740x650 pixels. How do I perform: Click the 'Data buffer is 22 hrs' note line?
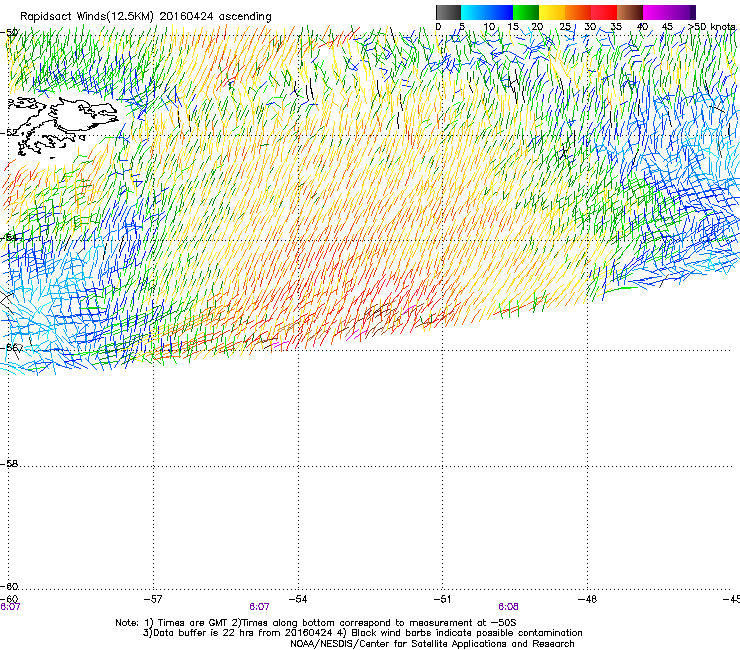coord(362,633)
